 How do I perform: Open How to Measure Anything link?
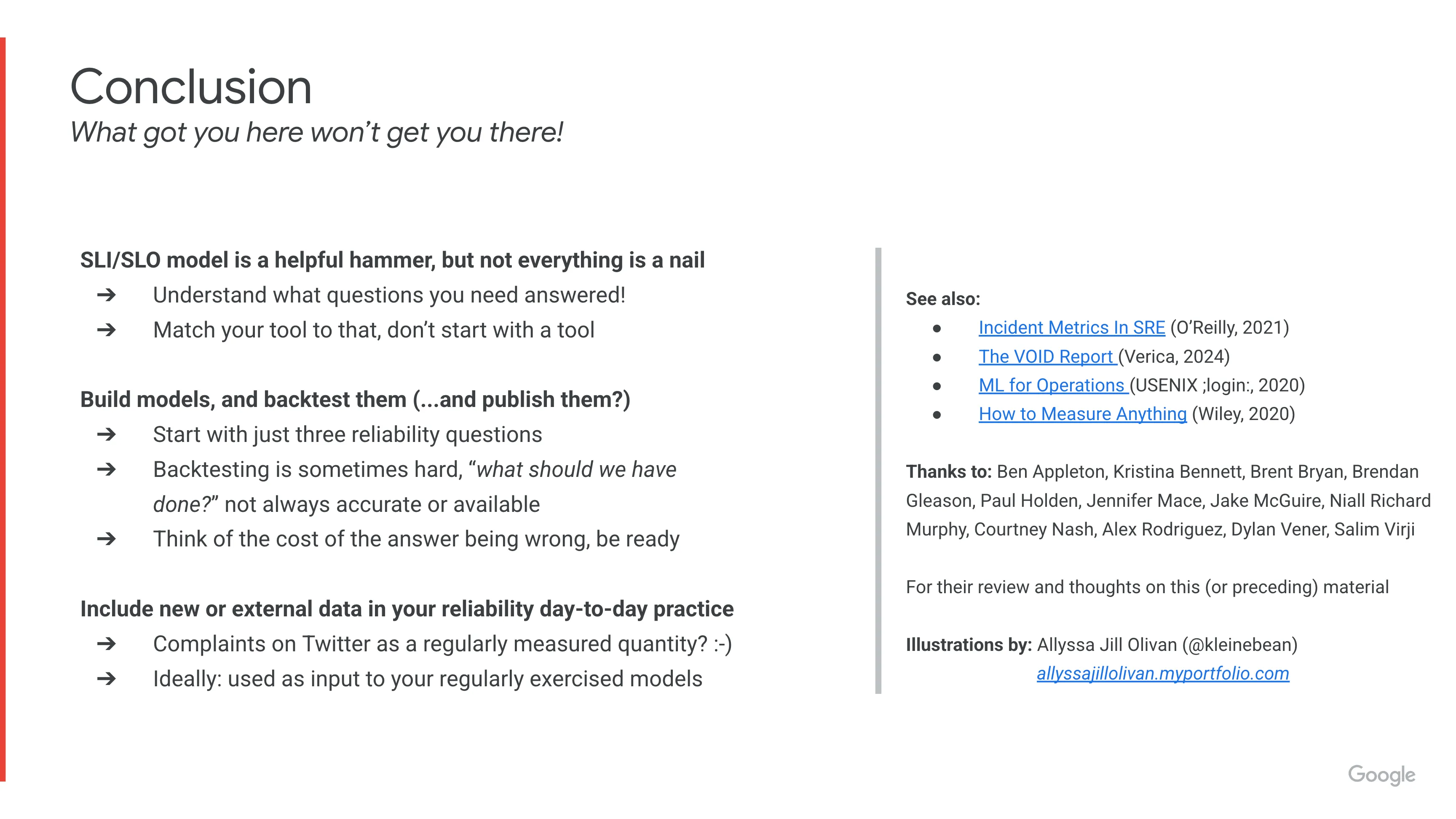pyautogui.click(x=1082, y=414)
